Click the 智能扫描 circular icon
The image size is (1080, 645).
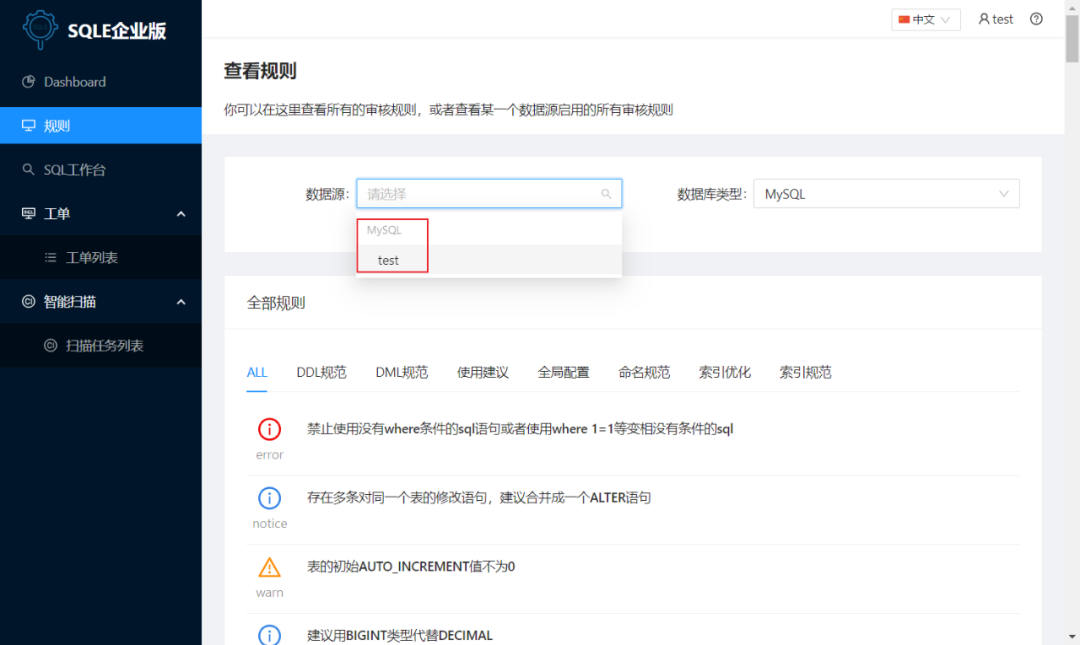pos(28,301)
